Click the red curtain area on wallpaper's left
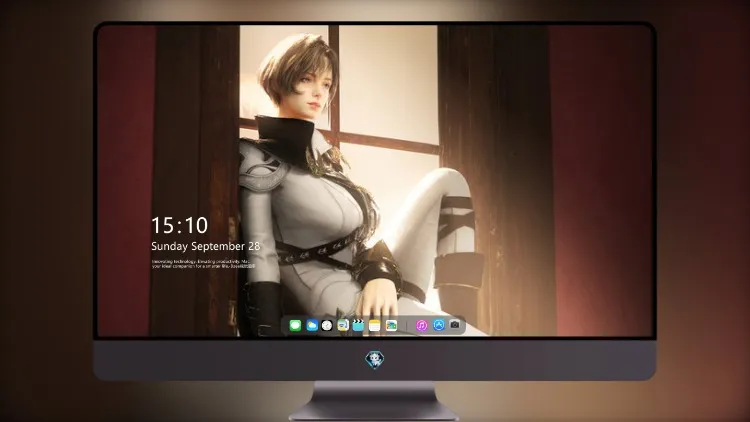Image resolution: width=750 pixels, height=422 pixels. coord(125,182)
